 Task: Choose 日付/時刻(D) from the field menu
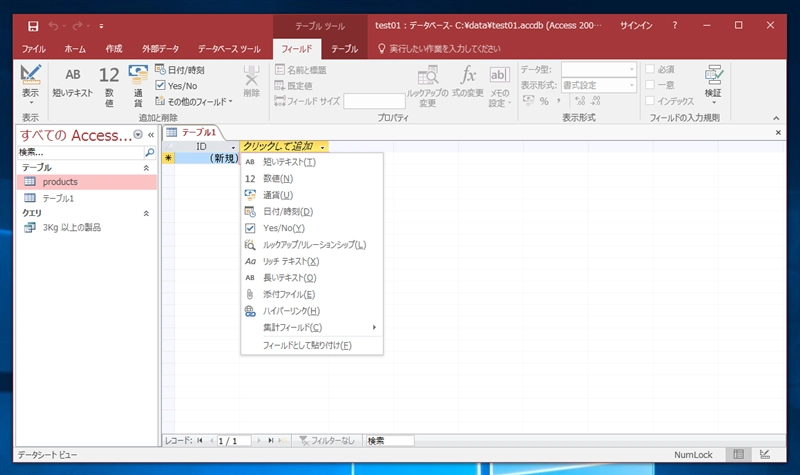(x=312, y=212)
